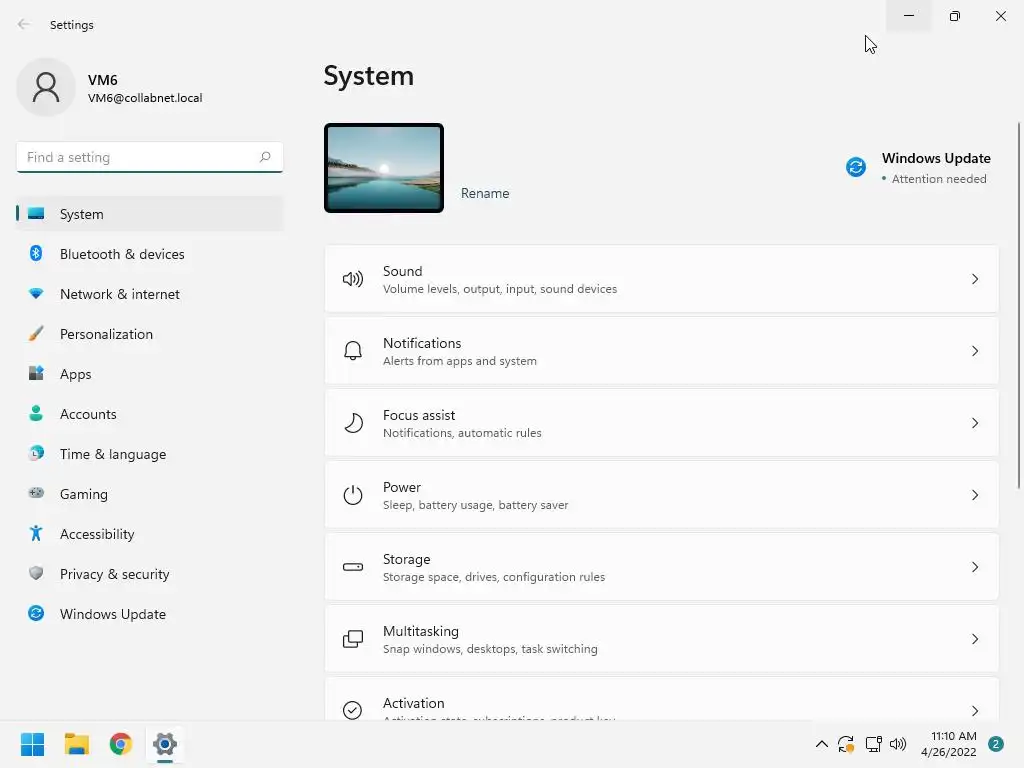
Task: Click the Apps icon in sidebar
Action: point(36,374)
